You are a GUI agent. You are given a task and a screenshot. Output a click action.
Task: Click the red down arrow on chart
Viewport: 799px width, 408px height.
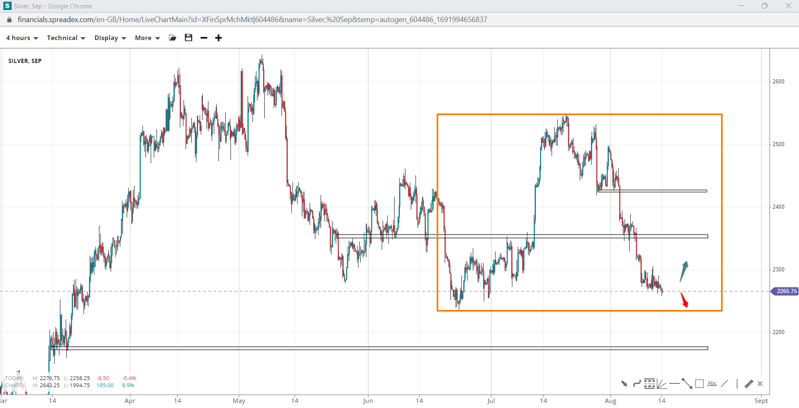(685, 300)
